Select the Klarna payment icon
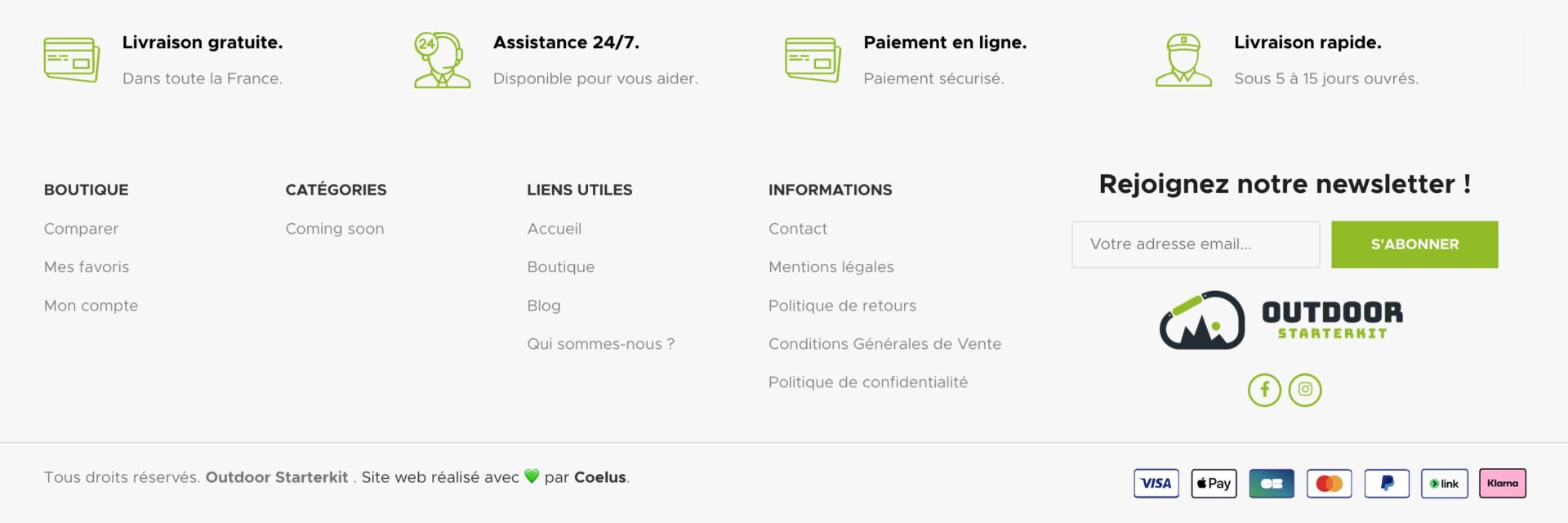Image resolution: width=1568 pixels, height=523 pixels. point(1503,483)
